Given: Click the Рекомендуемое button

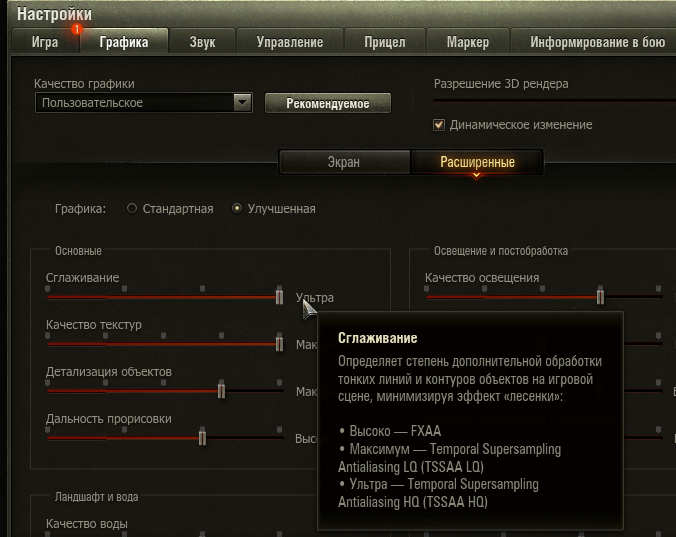Looking at the screenshot, I should pyautogui.click(x=328, y=103).
